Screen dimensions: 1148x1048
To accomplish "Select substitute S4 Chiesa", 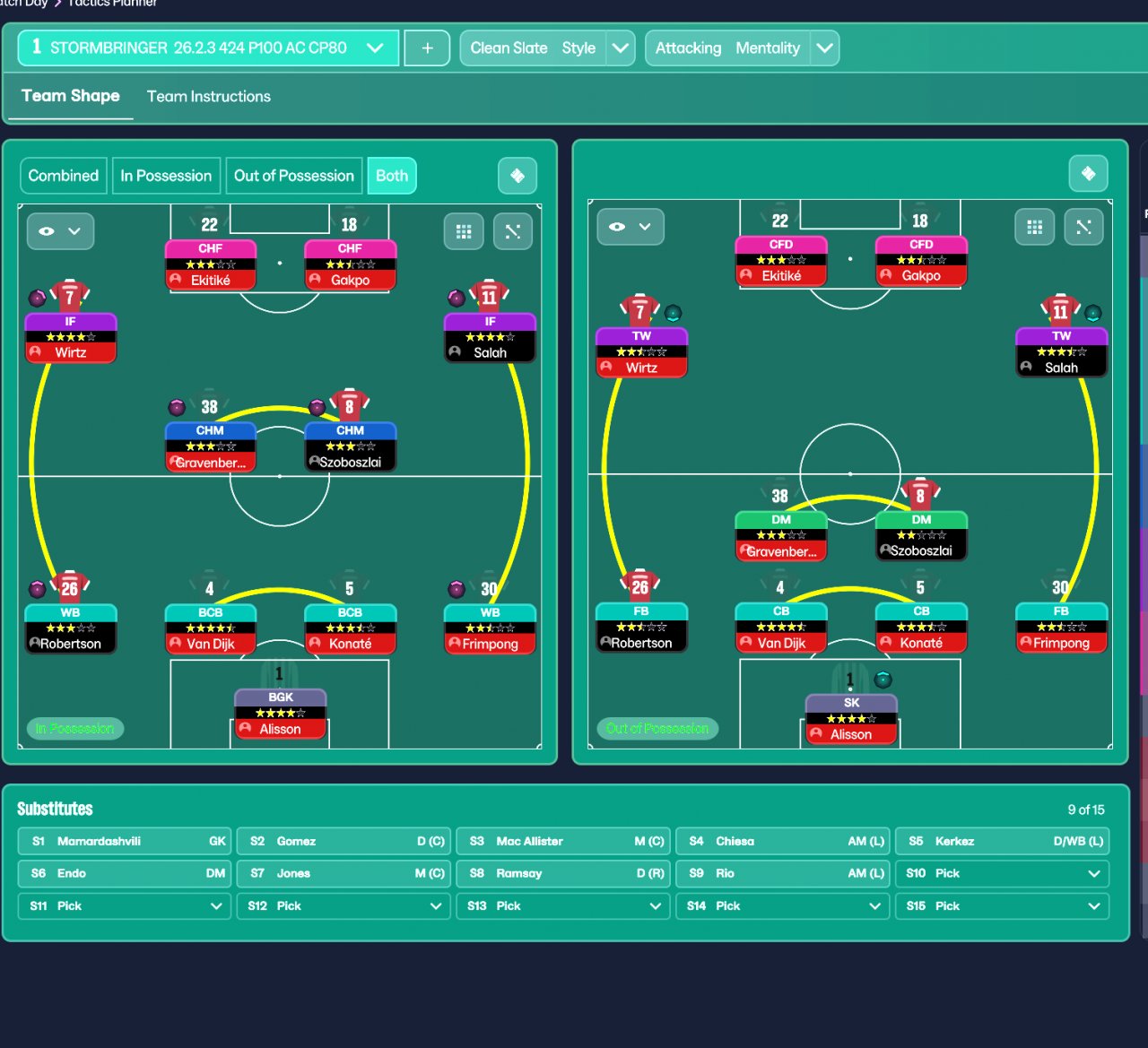I will [783, 841].
